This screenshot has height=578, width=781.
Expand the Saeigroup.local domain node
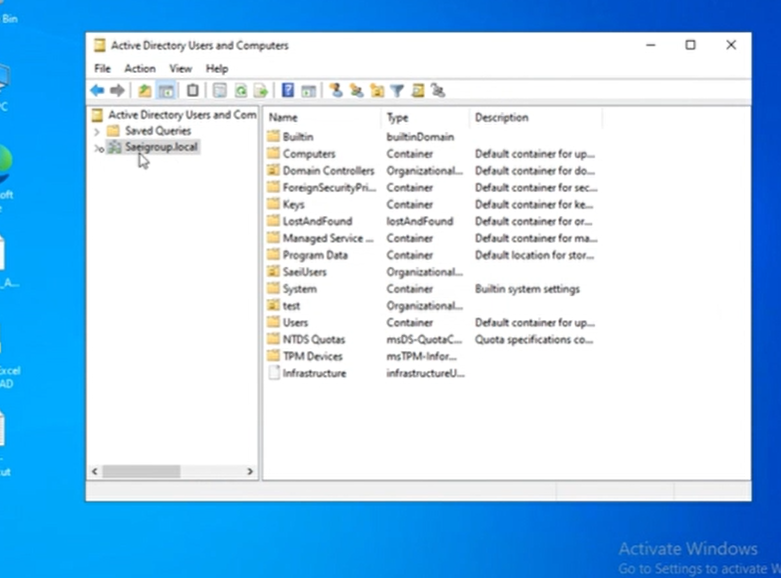98,148
